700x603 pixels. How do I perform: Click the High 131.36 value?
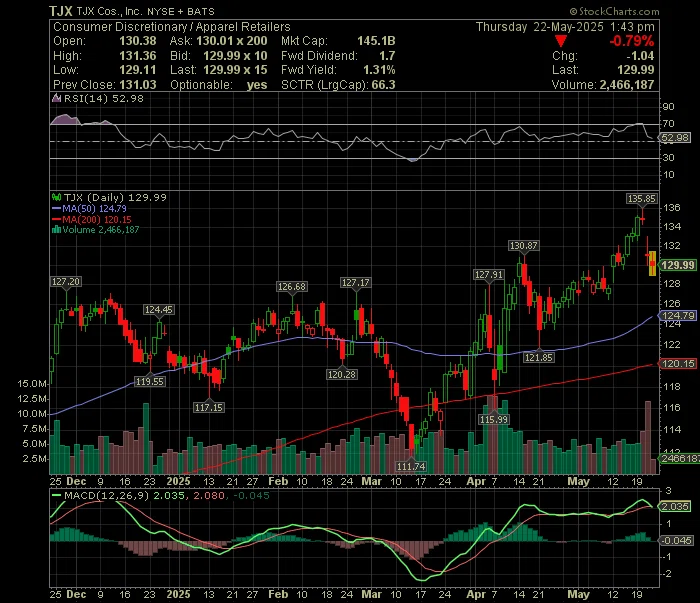tap(138, 56)
